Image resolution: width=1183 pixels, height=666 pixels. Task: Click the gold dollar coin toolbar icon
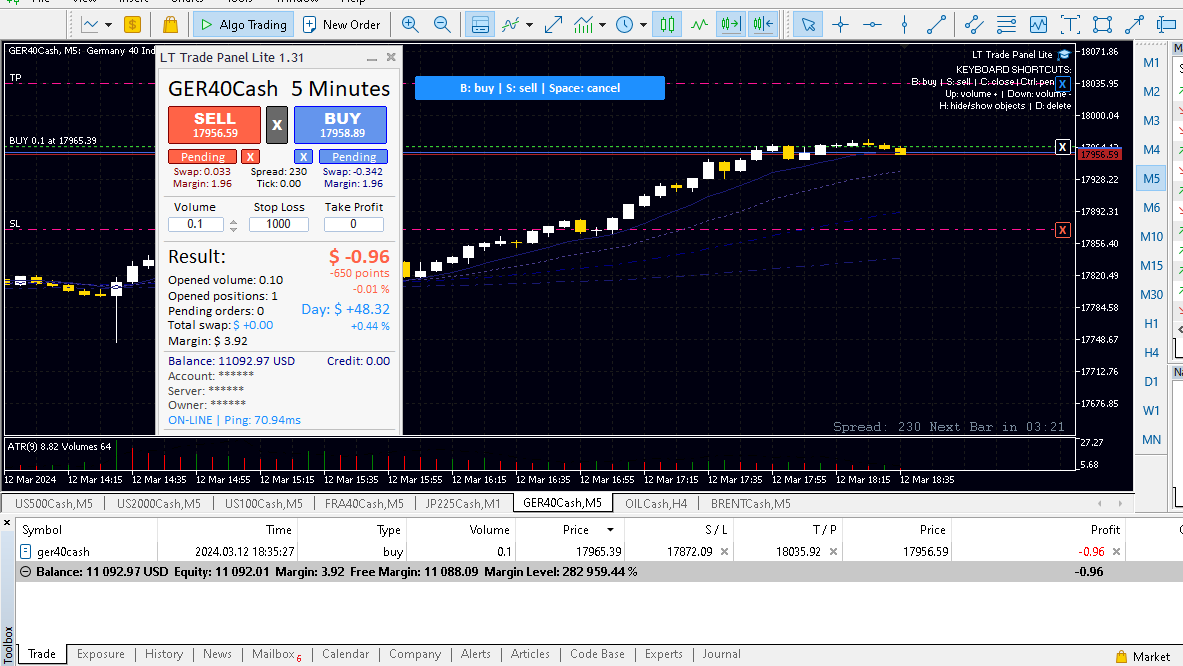coord(132,25)
